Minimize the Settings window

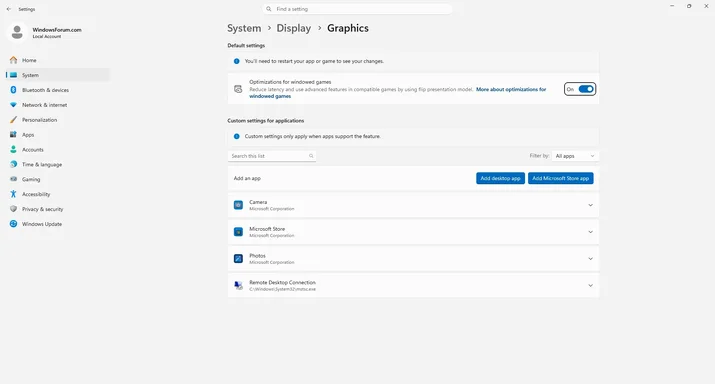[x=672, y=6]
